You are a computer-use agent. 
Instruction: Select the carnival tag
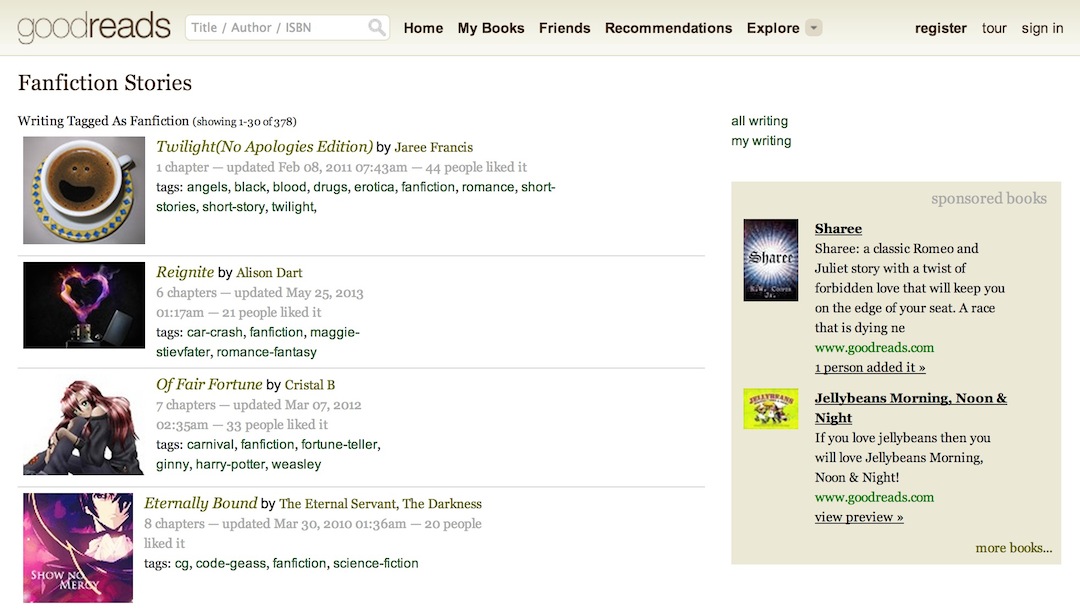(210, 444)
